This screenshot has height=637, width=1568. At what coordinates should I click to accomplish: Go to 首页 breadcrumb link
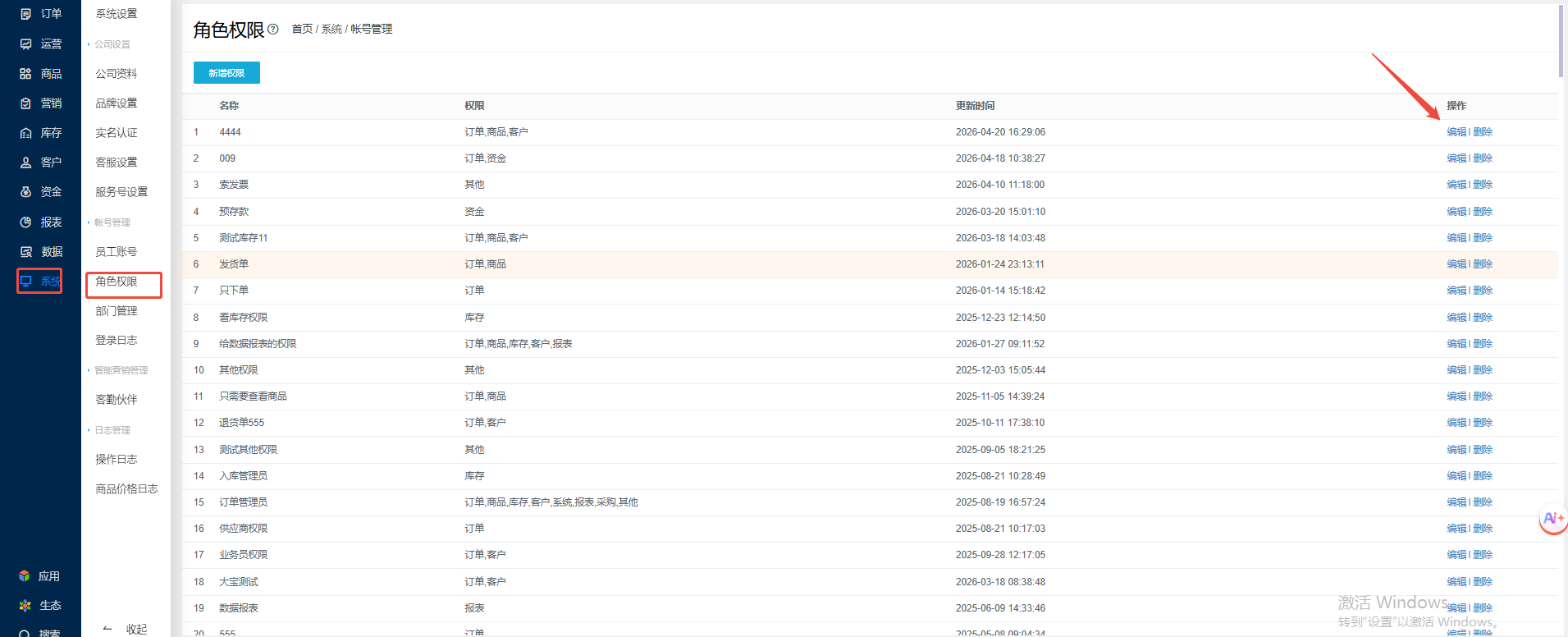[x=302, y=29]
